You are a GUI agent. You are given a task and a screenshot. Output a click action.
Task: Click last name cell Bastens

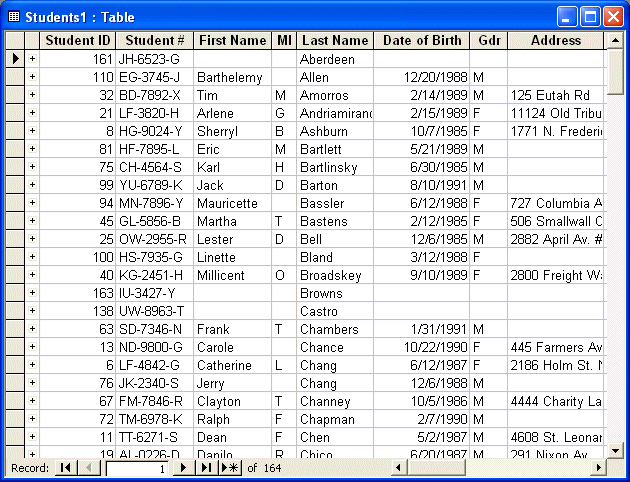[335, 221]
